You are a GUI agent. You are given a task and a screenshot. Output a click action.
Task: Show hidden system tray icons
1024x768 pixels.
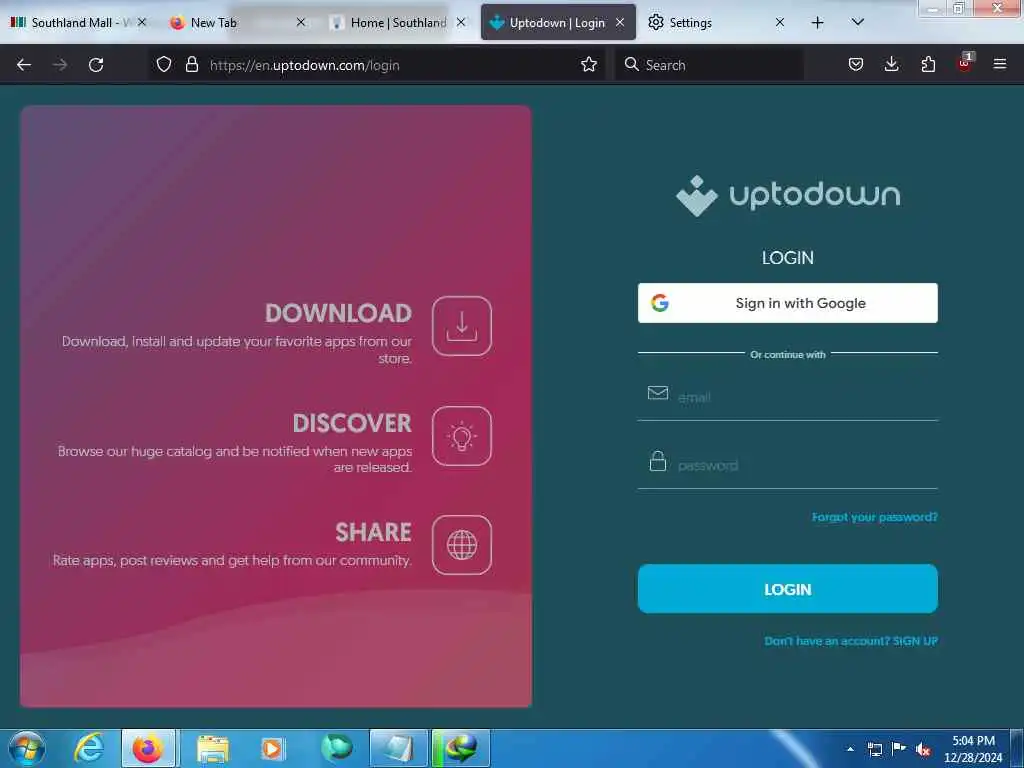coord(850,749)
